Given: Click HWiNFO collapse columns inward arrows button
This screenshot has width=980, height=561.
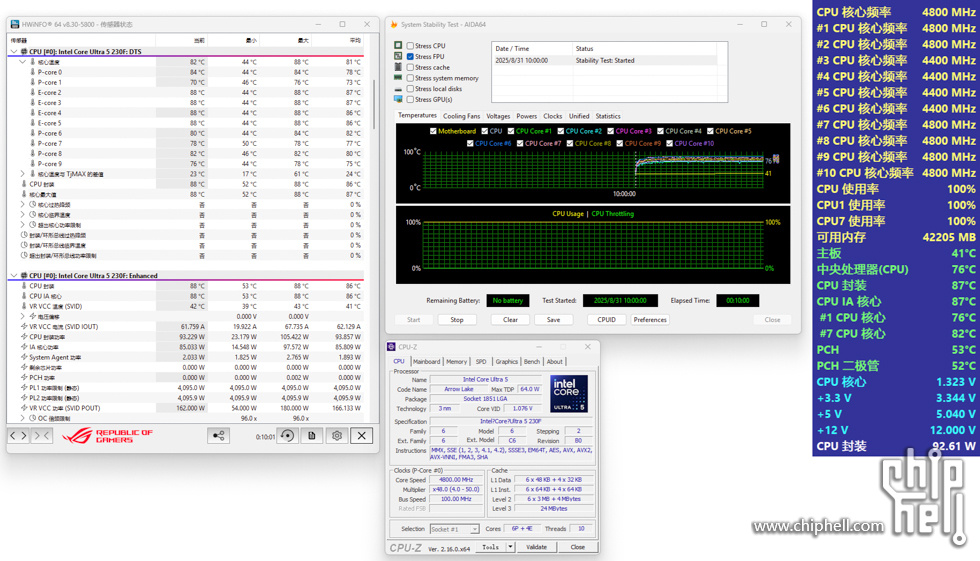Looking at the screenshot, I should tap(41, 435).
